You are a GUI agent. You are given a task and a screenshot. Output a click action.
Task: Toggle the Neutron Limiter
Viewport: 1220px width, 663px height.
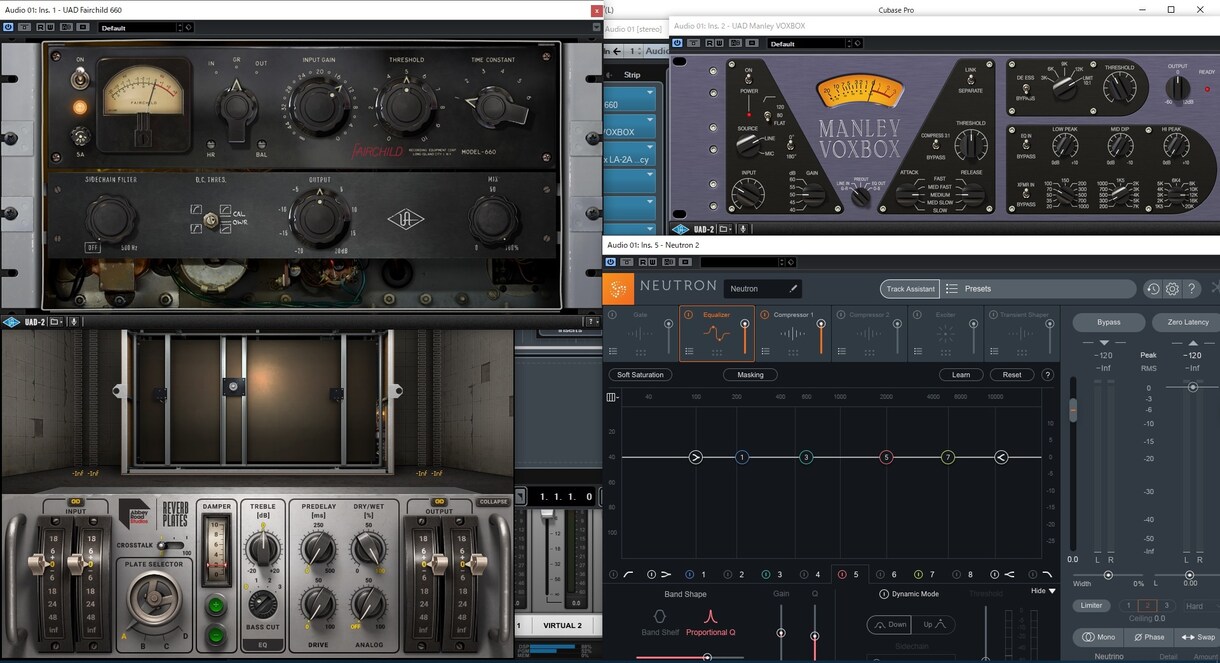coord(1092,606)
